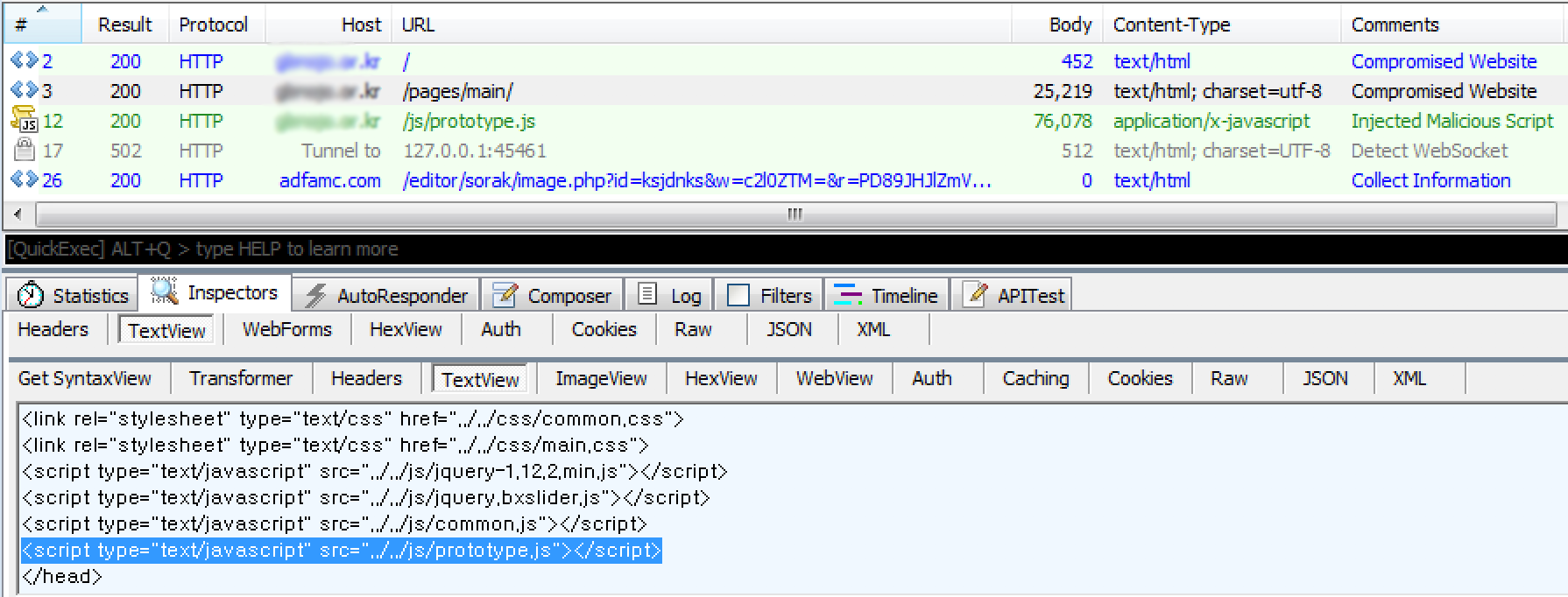
Task: Click the left arrow of the horizontal scrollbar
Action: (x=18, y=214)
